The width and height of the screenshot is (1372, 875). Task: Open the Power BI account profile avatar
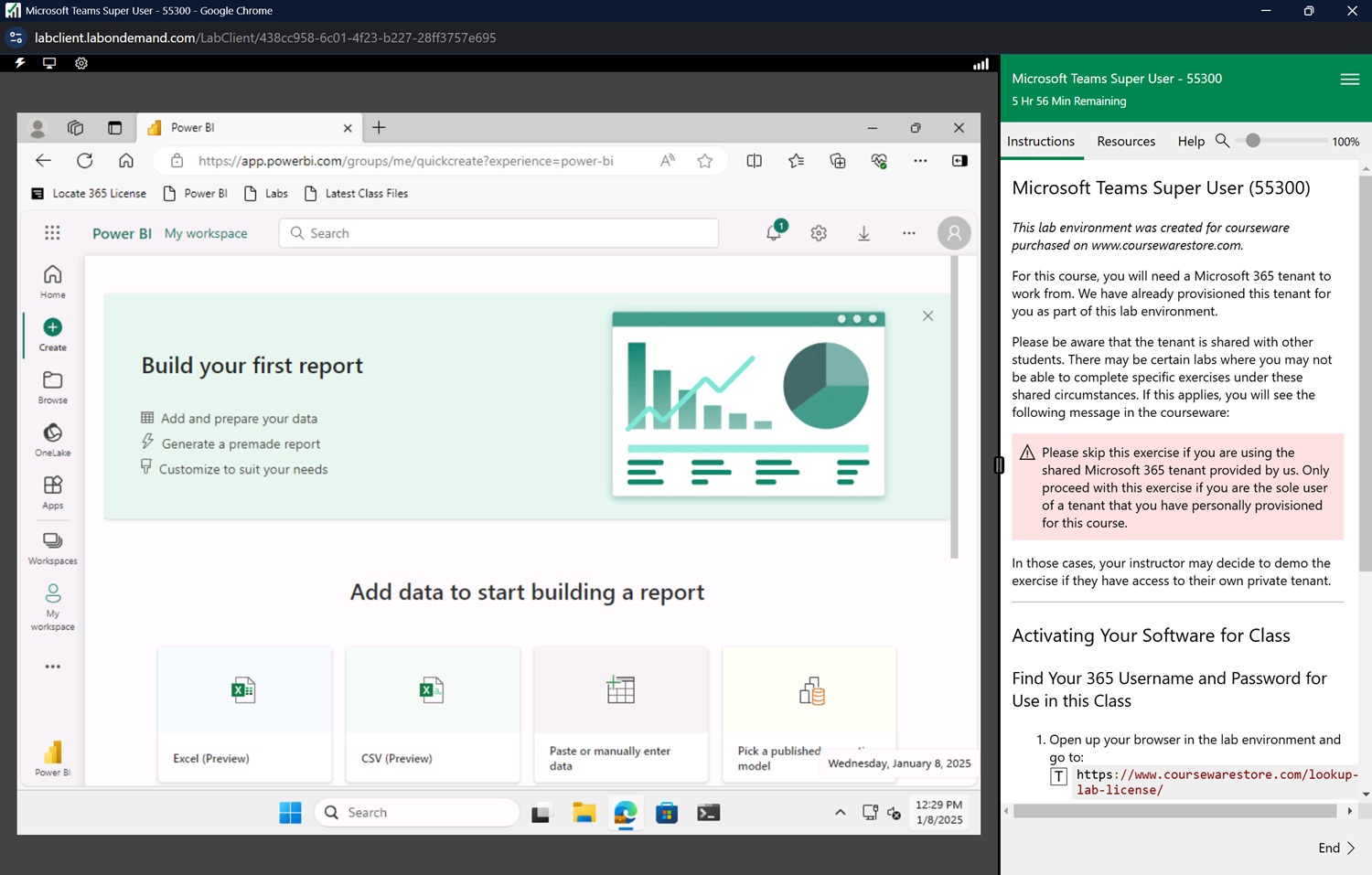coord(954,233)
